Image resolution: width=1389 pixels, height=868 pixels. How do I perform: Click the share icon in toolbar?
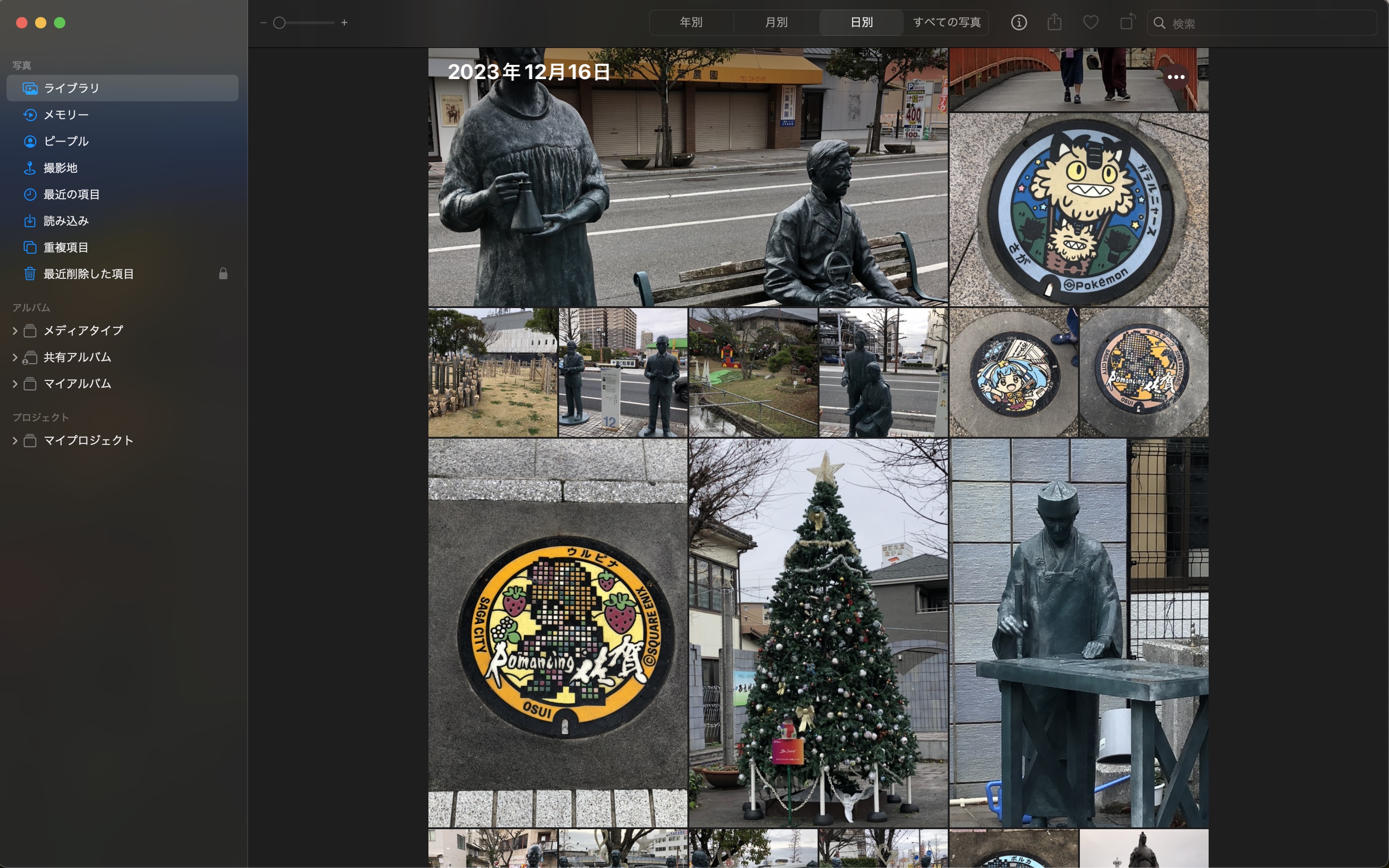(x=1054, y=22)
